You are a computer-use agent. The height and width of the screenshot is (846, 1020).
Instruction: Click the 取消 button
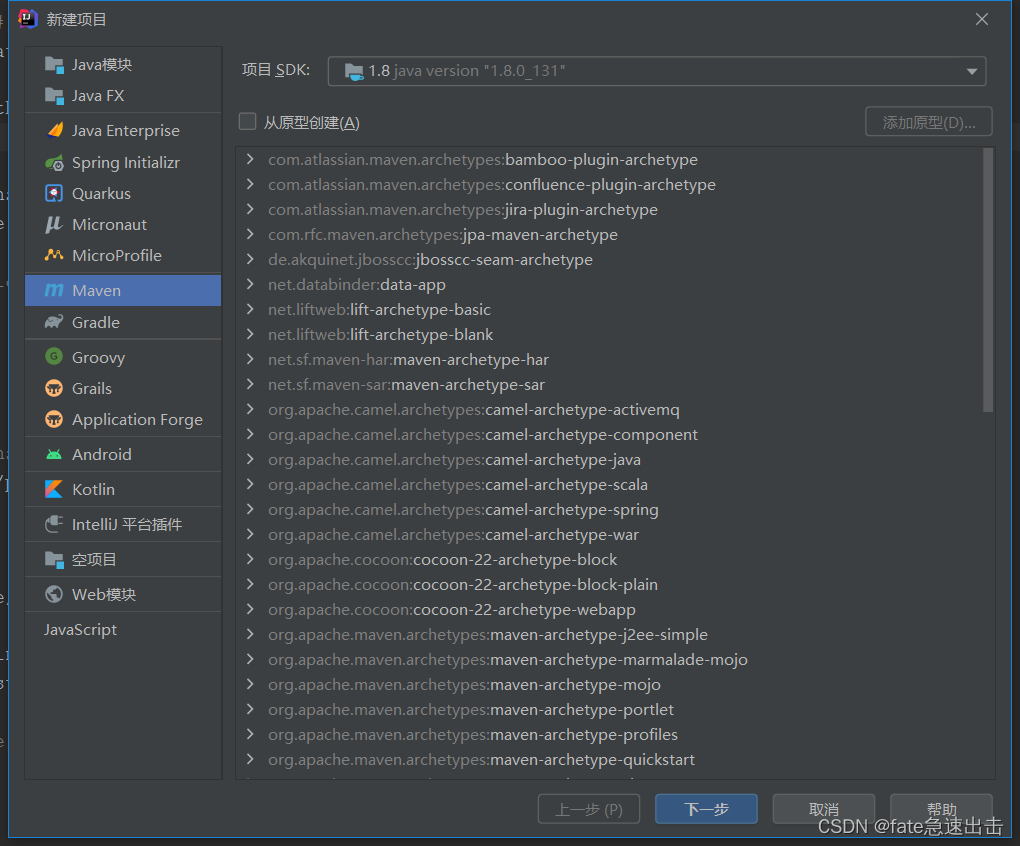coord(824,809)
